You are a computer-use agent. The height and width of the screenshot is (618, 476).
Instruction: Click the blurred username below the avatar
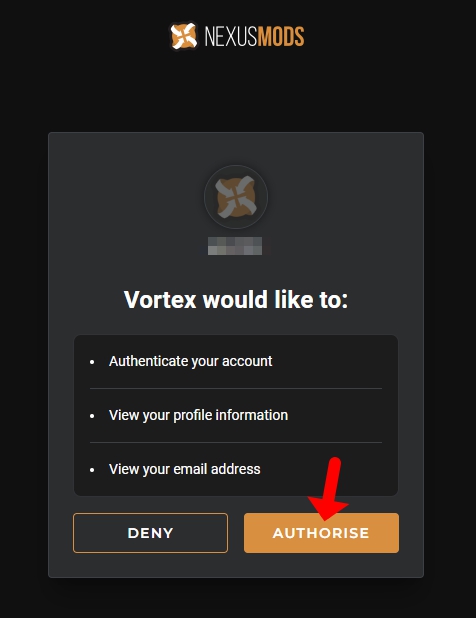point(235,246)
